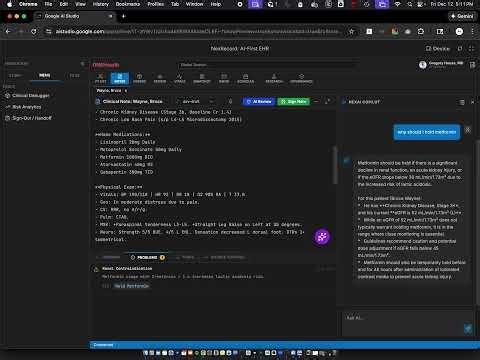Image resolution: width=480 pixels, height=360 pixels.
Task: Open Chrome three-dot menu
Action: pos(472,31)
